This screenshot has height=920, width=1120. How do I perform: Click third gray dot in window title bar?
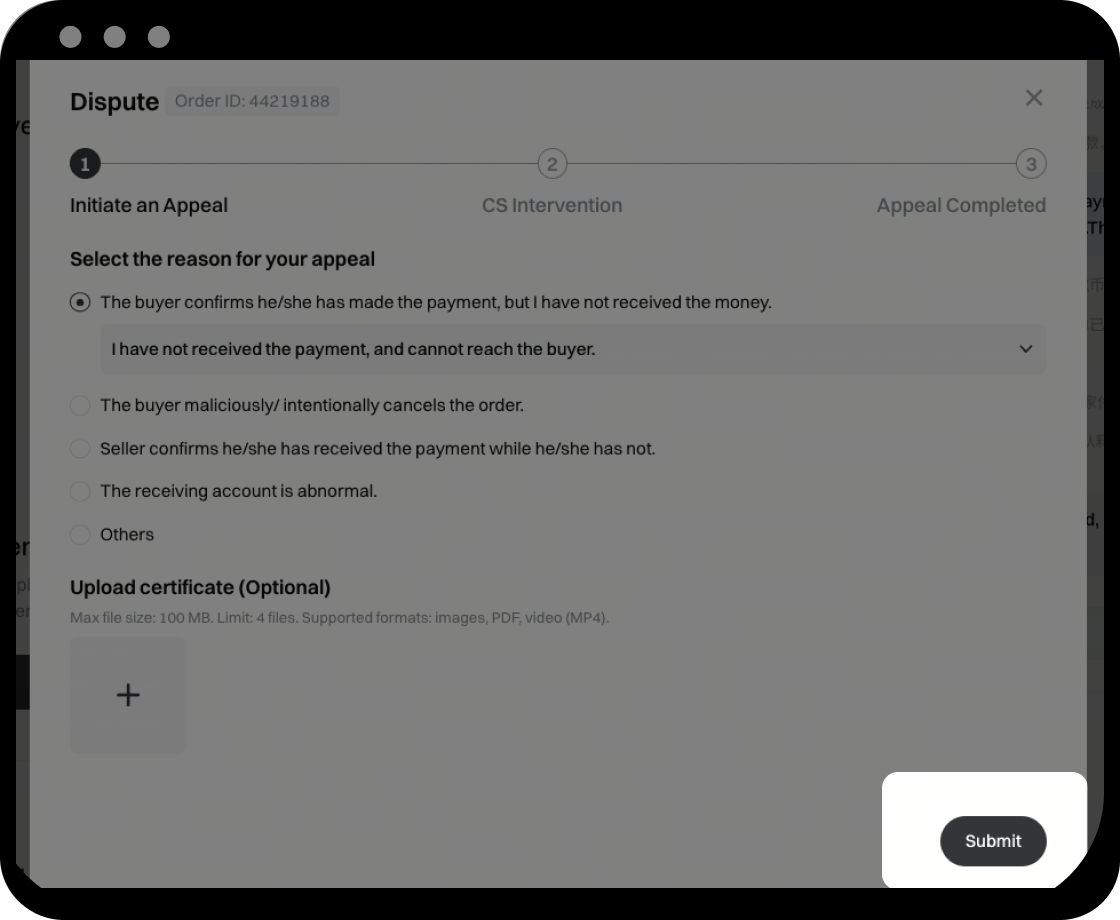tap(159, 36)
